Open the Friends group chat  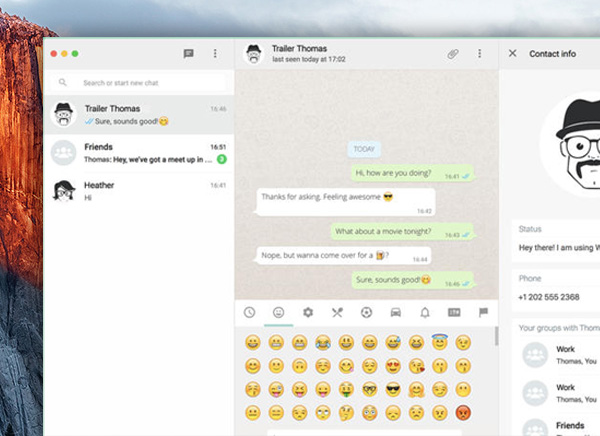(x=139, y=153)
